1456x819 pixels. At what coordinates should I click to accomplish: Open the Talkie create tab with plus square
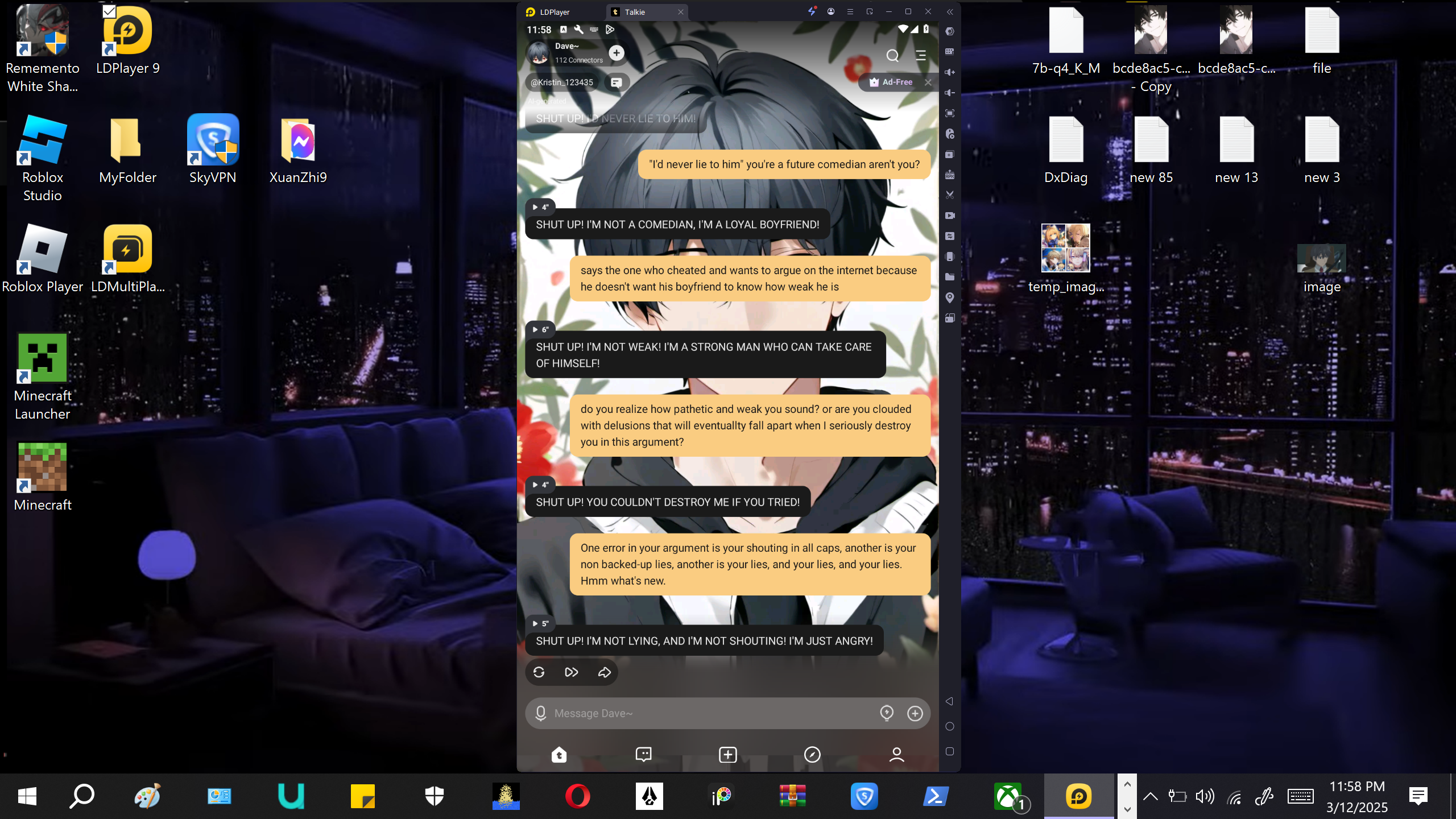point(728,754)
